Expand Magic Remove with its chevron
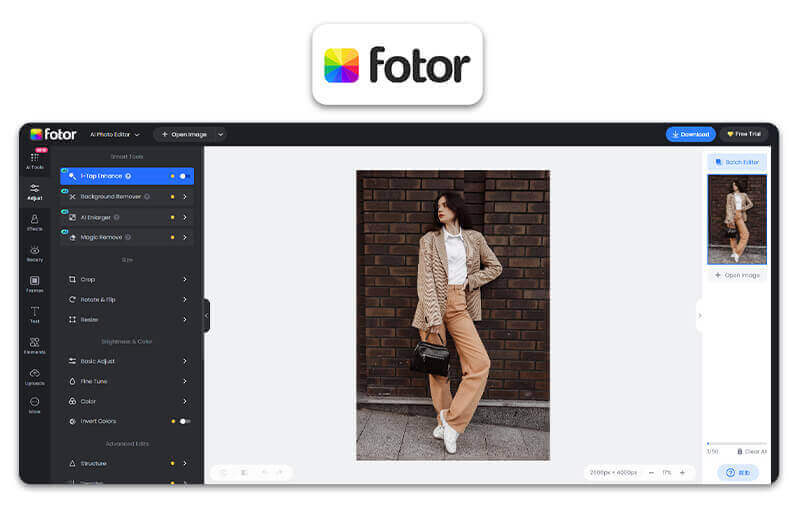 pyautogui.click(x=185, y=237)
